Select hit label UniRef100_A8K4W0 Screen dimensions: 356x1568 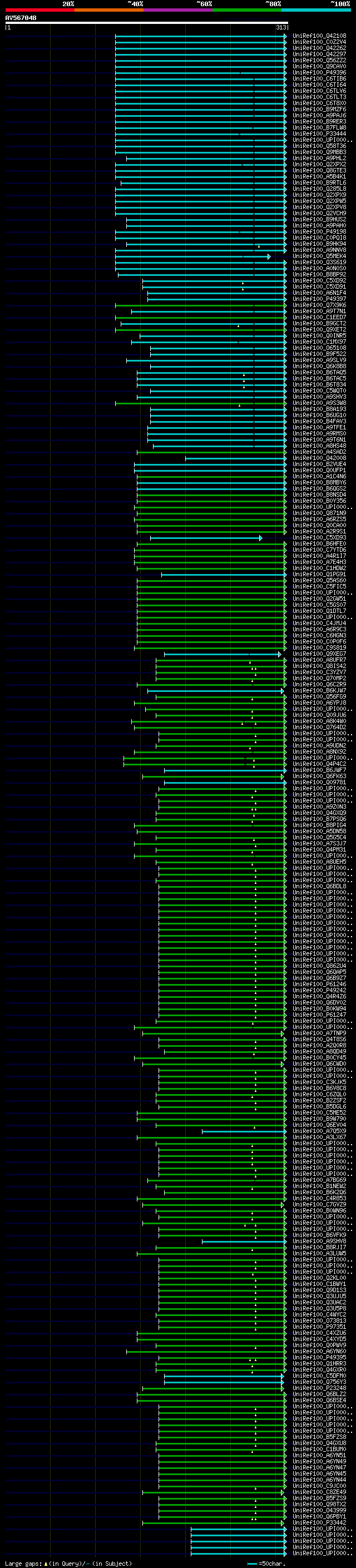coord(319,721)
